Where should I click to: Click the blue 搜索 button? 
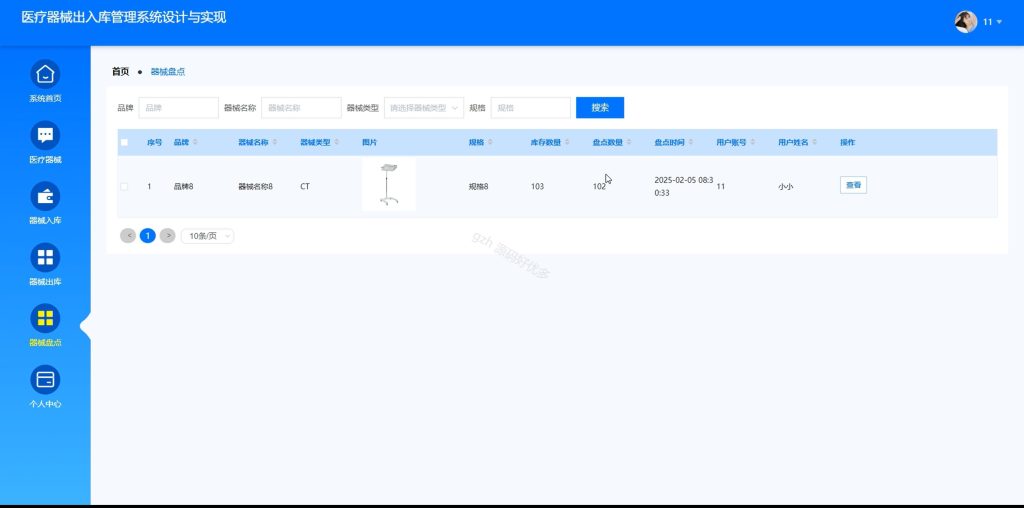[600, 108]
